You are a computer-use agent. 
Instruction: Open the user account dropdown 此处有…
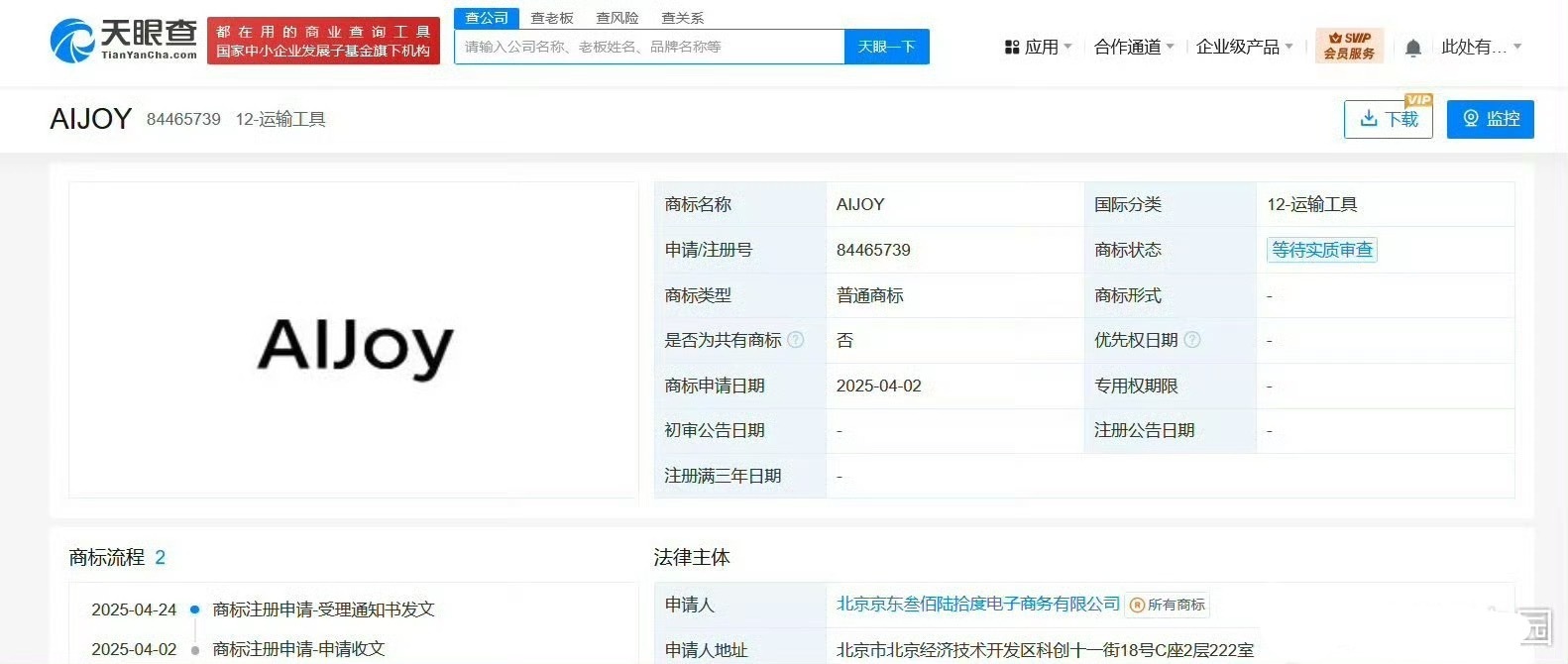click(1482, 47)
